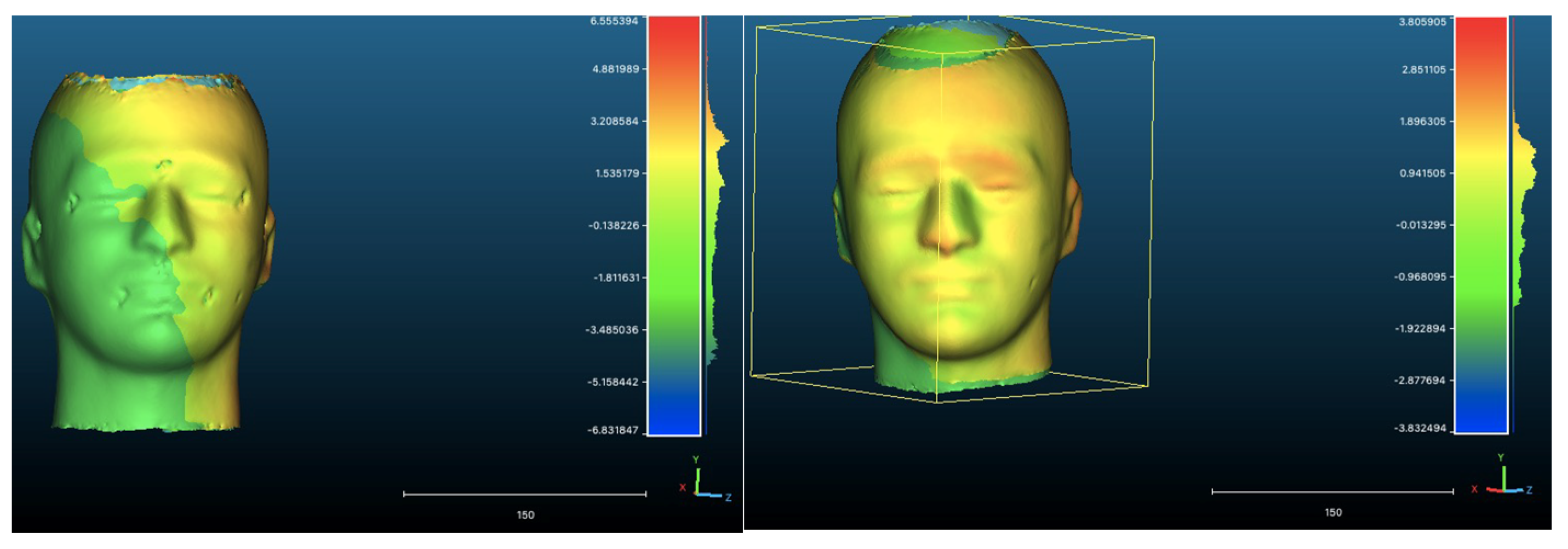Click the scale value -6.831847

coord(613,430)
